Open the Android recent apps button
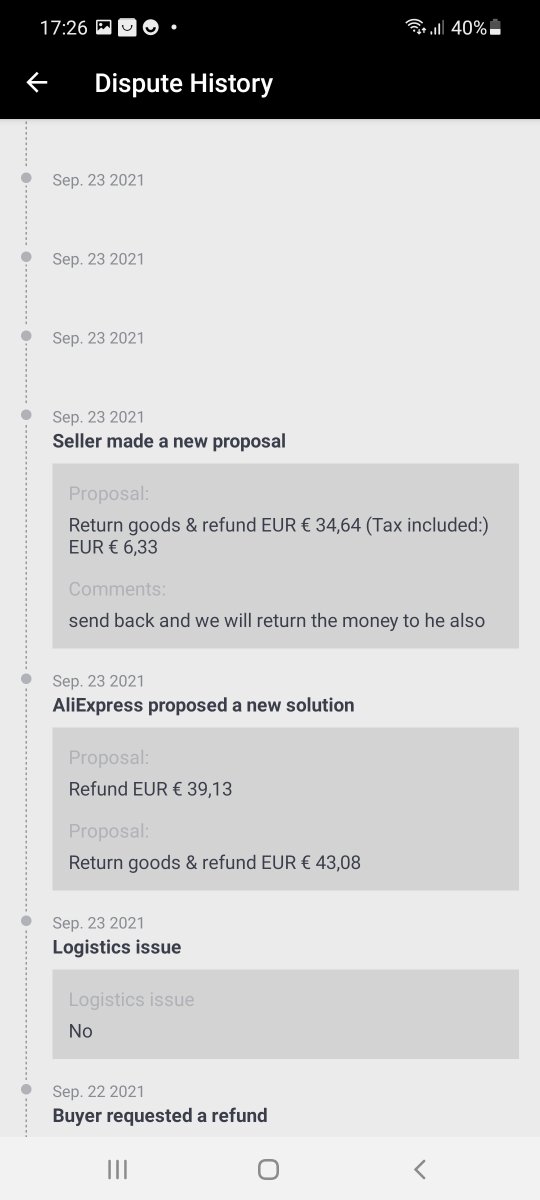 pos(117,1169)
